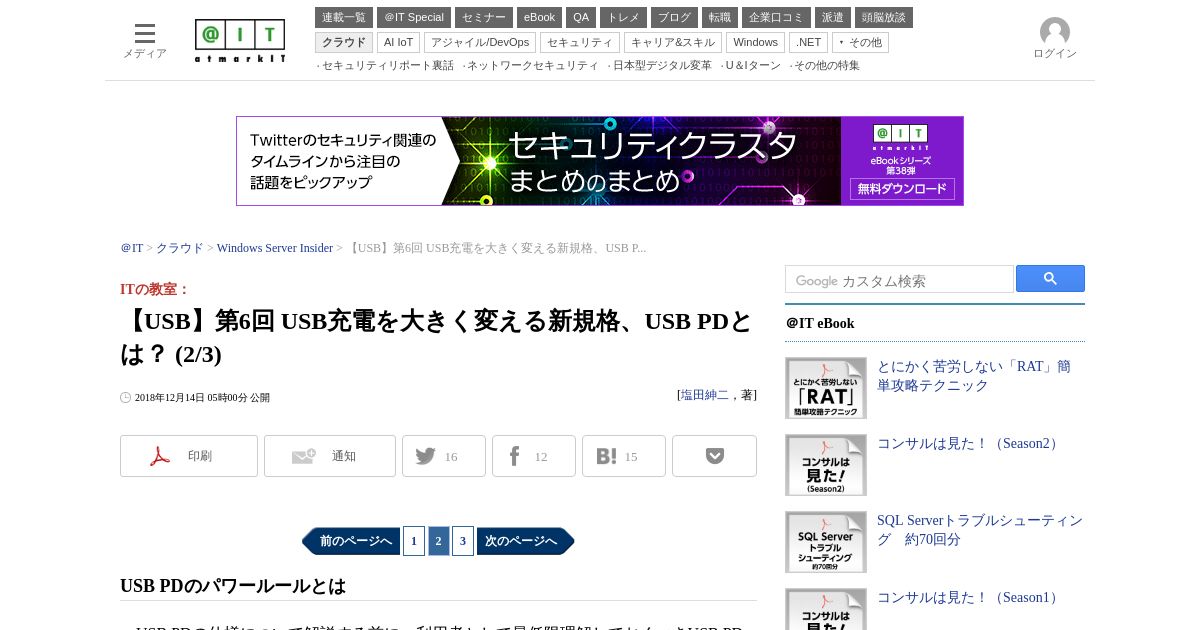
Task: Go to 前のページへ
Action: tap(351, 541)
